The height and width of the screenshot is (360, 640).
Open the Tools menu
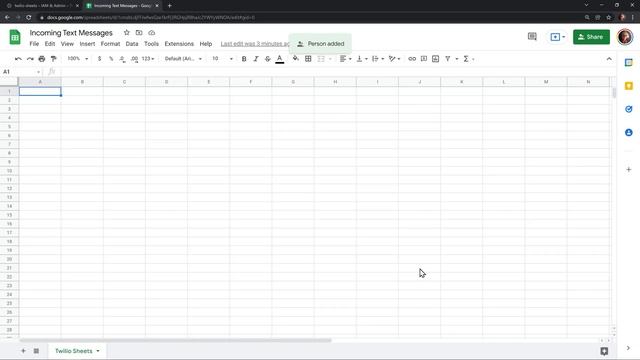click(x=151, y=44)
